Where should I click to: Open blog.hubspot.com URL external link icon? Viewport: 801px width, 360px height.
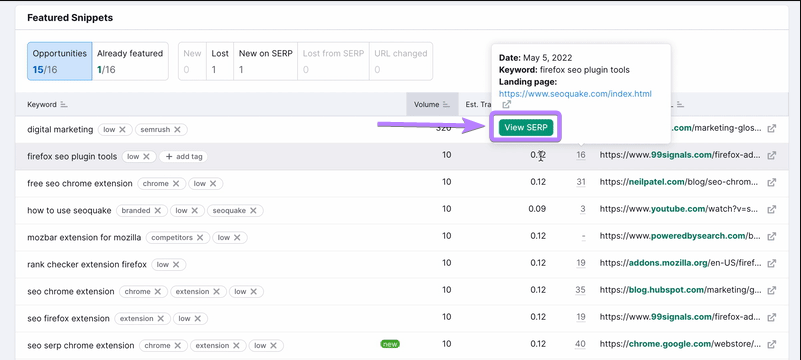tap(772, 291)
